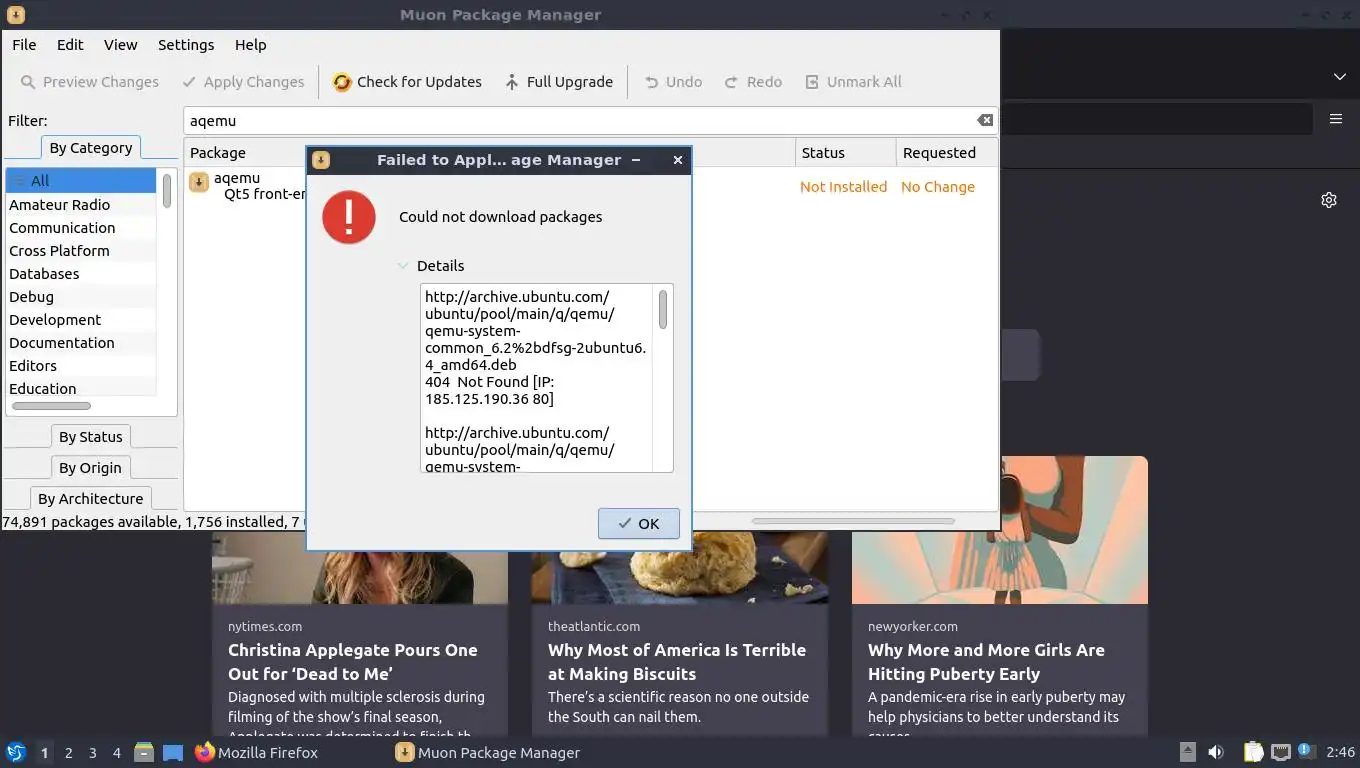1360x768 pixels.
Task: Select Education category
Action: click(81, 389)
